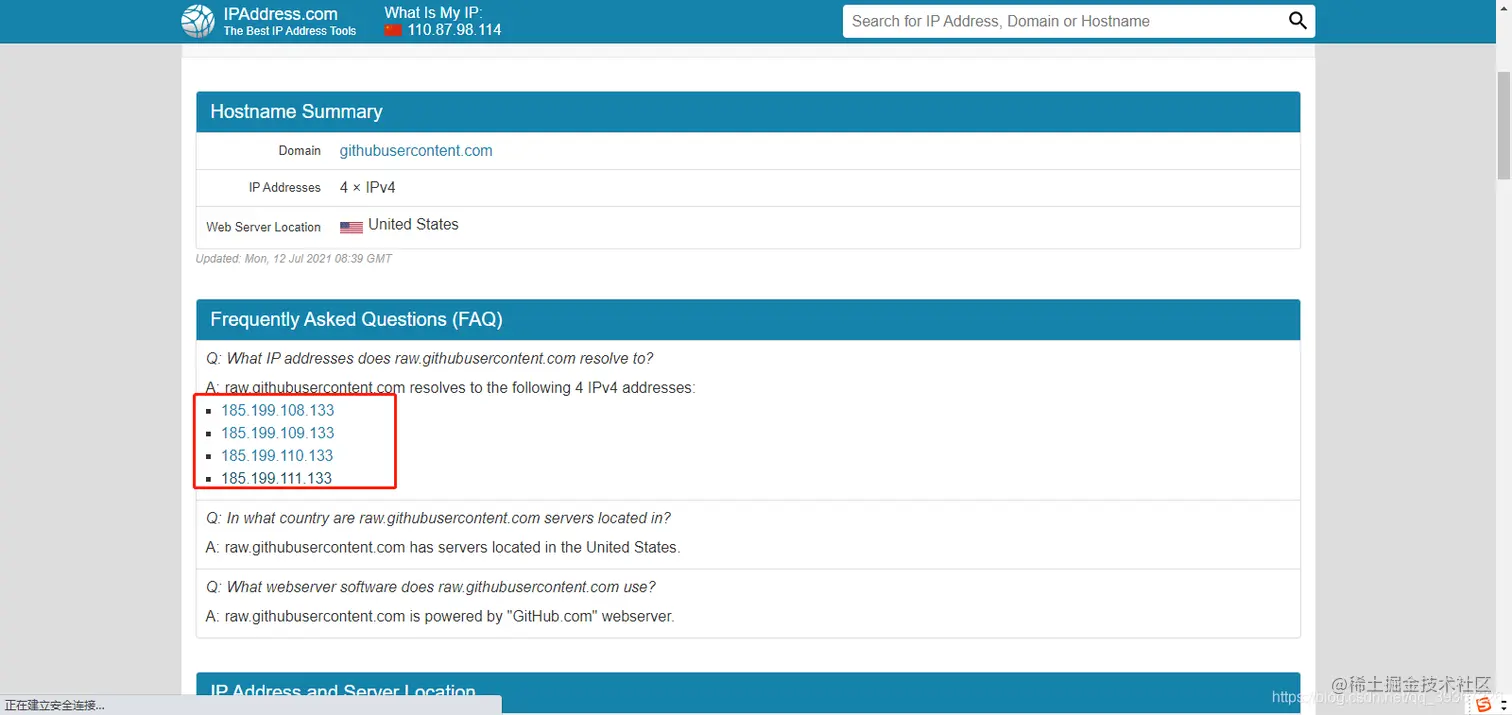
Task: Click the '4 × IPv4' value
Action: pos(368,187)
